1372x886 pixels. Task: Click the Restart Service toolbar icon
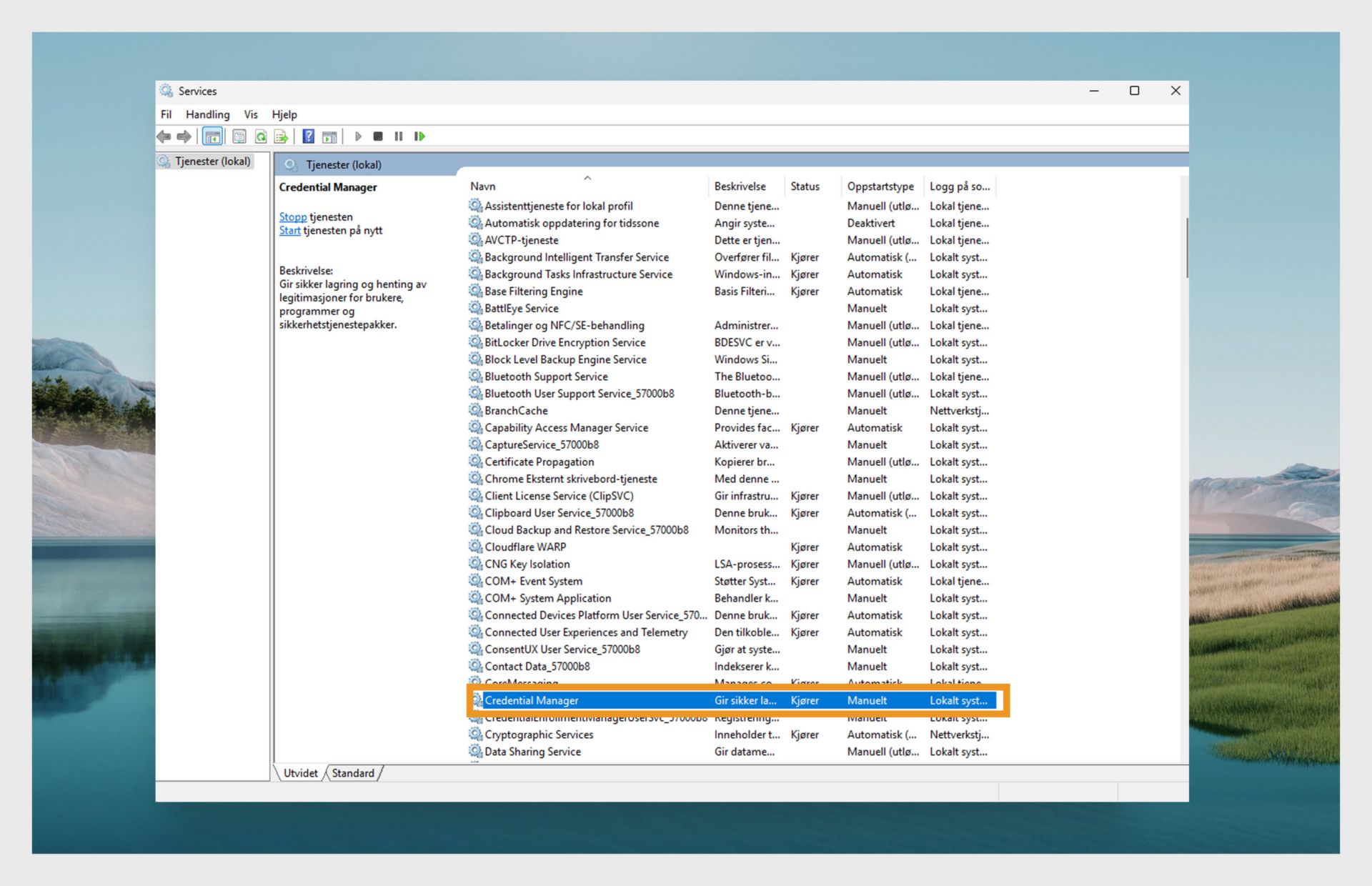tap(419, 136)
